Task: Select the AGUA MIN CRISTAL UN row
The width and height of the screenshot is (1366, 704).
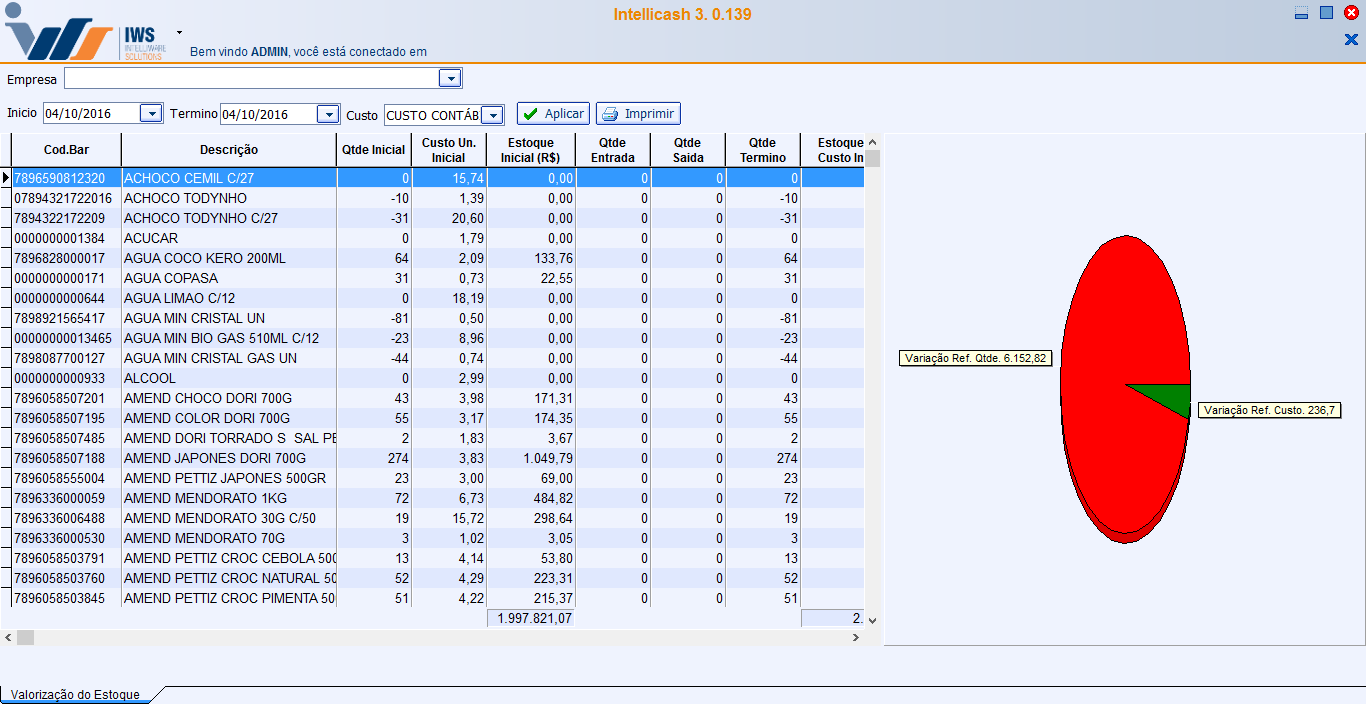Action: 438,318
